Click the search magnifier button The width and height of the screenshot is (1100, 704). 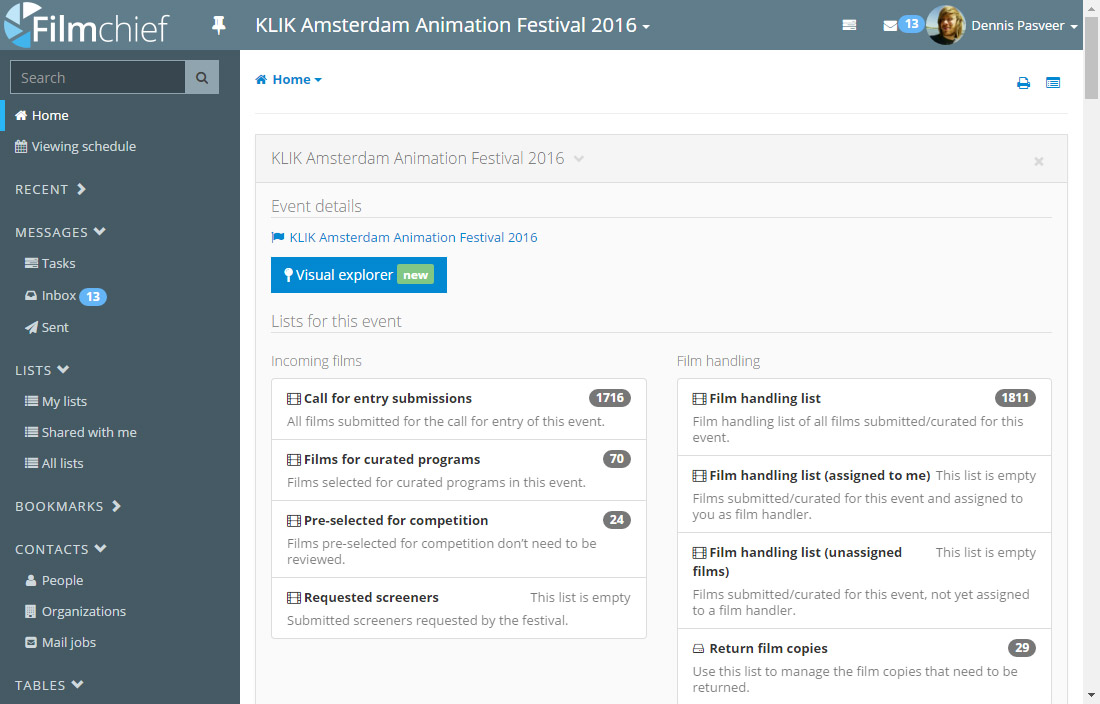pos(202,77)
